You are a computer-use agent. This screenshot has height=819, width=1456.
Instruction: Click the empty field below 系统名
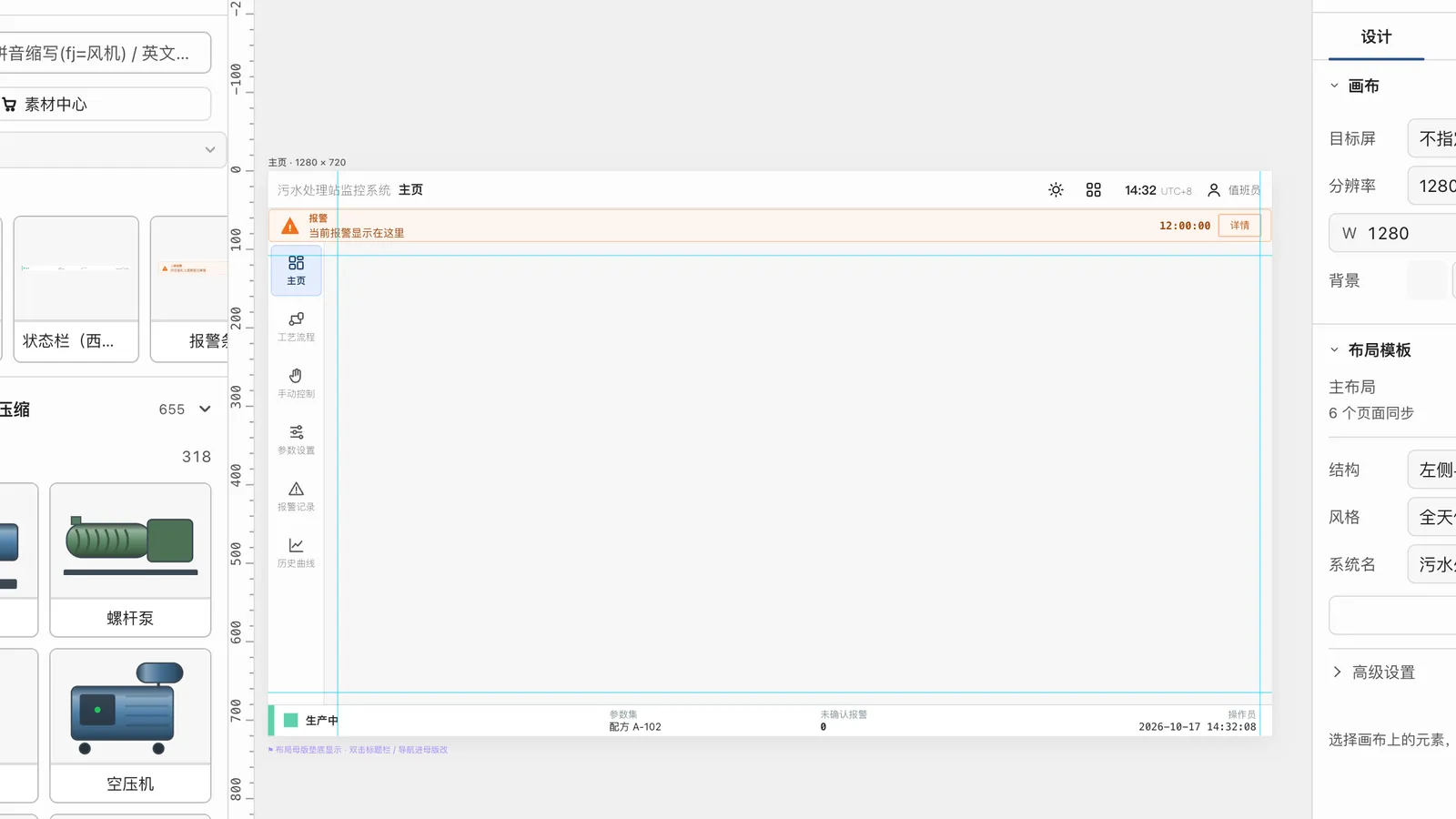(x=1392, y=615)
